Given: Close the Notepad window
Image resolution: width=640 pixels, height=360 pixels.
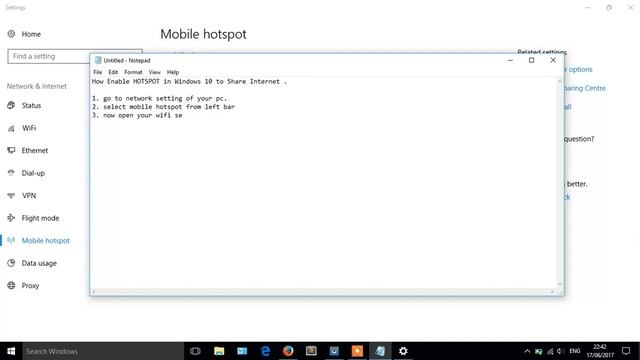Looking at the screenshot, I should click(553, 60).
